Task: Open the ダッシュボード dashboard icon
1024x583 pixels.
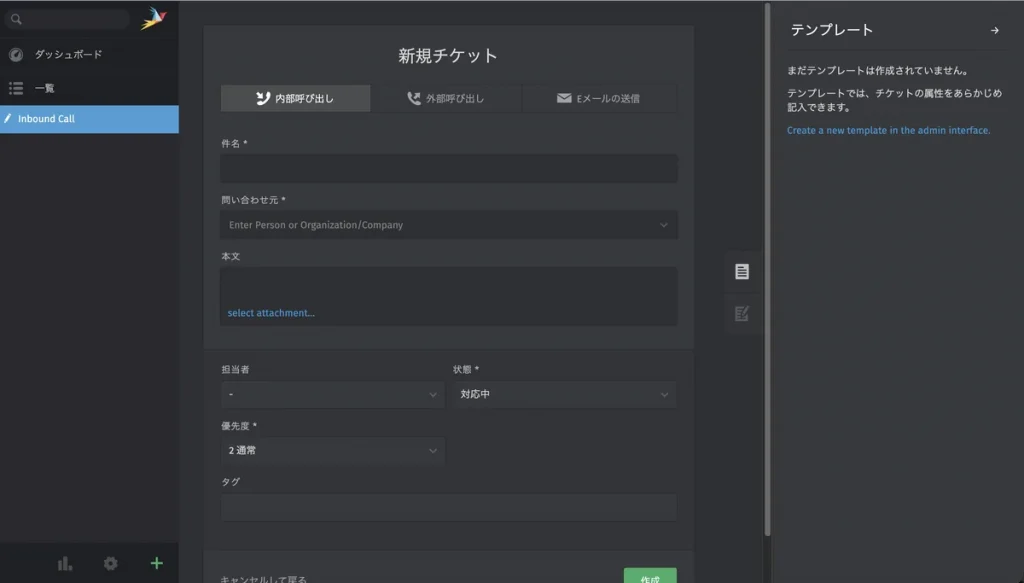Action: 16,55
